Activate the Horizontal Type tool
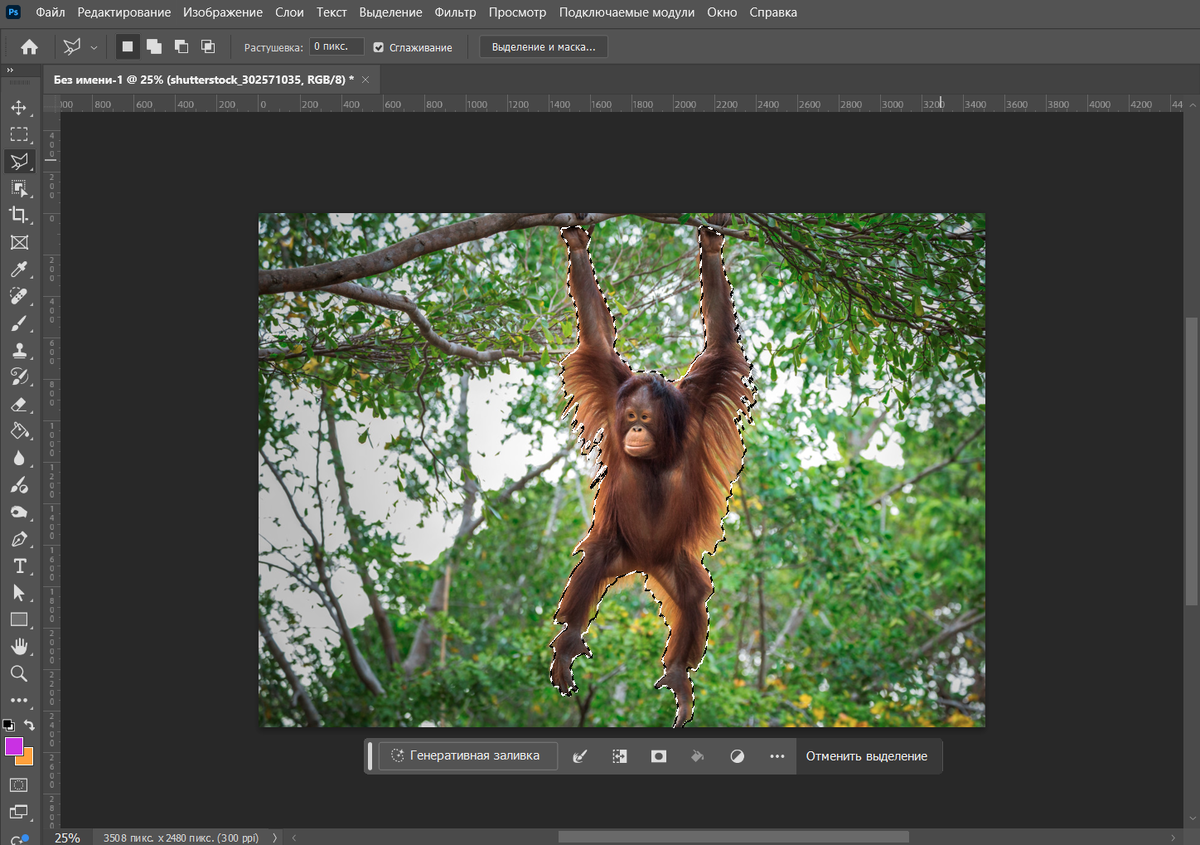This screenshot has width=1200, height=845. (19, 566)
